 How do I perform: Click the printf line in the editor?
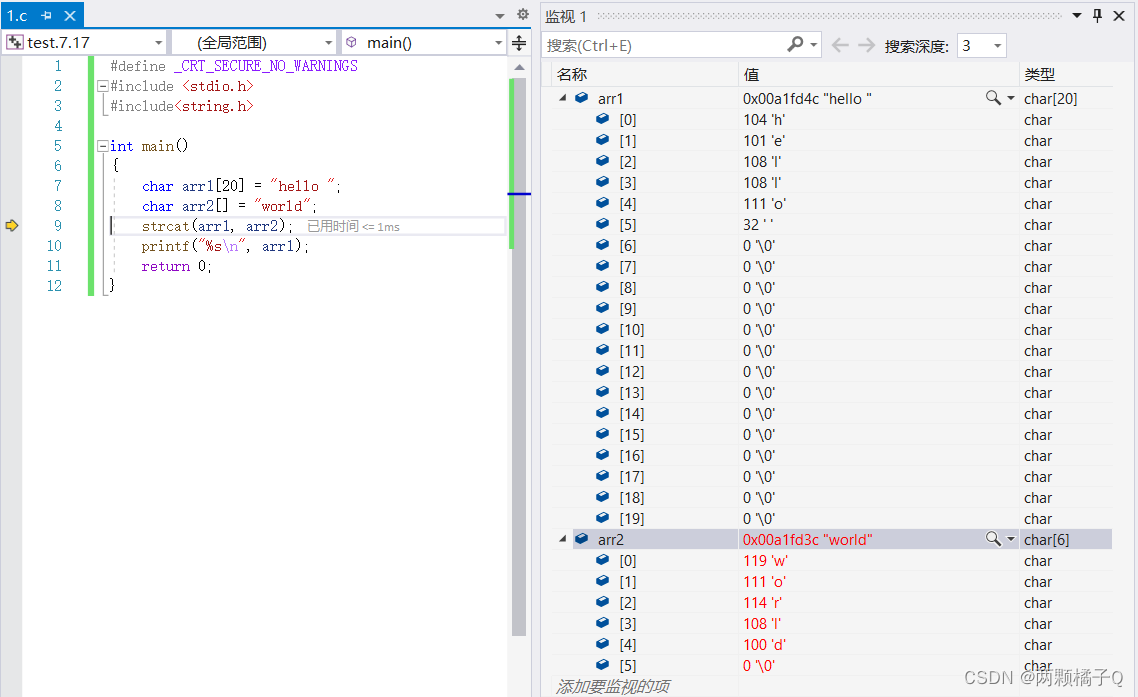point(225,246)
